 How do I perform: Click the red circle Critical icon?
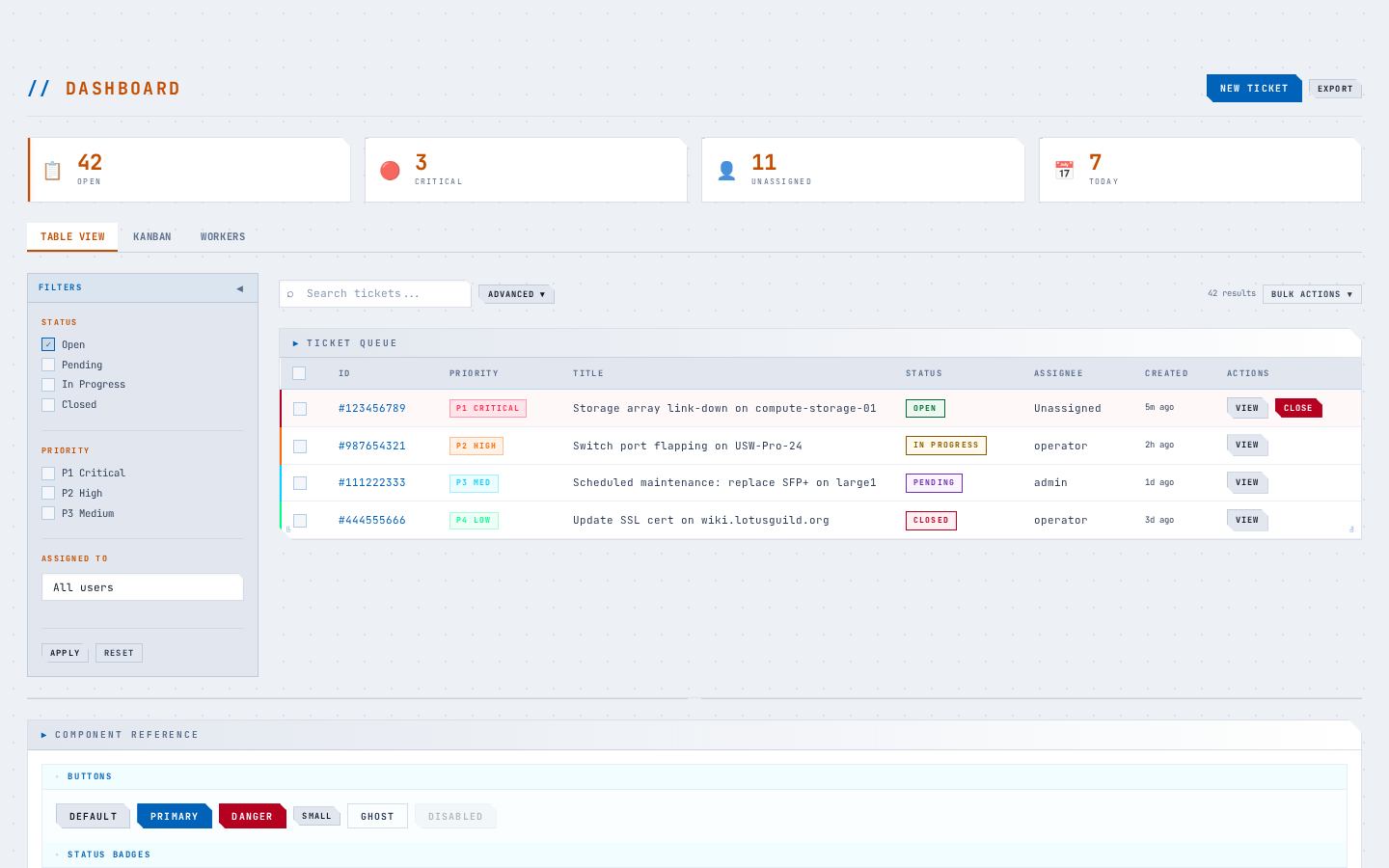[390, 171]
